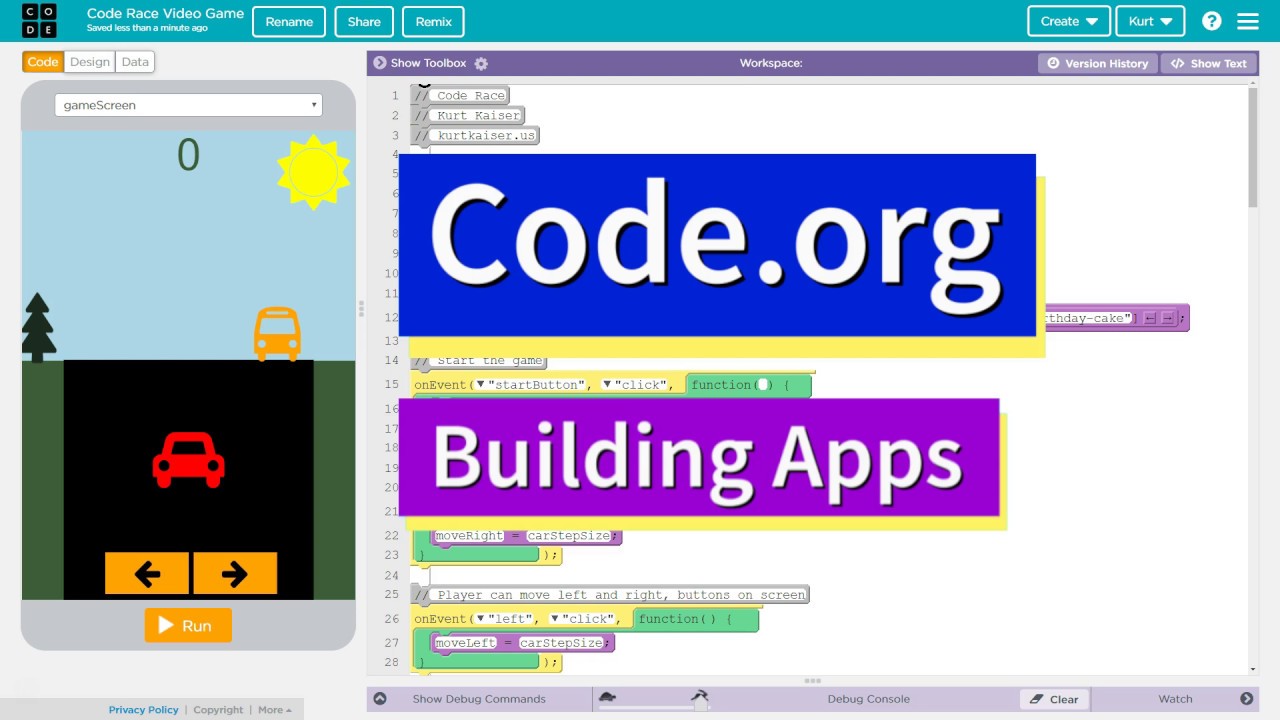Viewport: 1280px width, 720px height.
Task: Switch workspace to Show Text
Action: (1209, 63)
